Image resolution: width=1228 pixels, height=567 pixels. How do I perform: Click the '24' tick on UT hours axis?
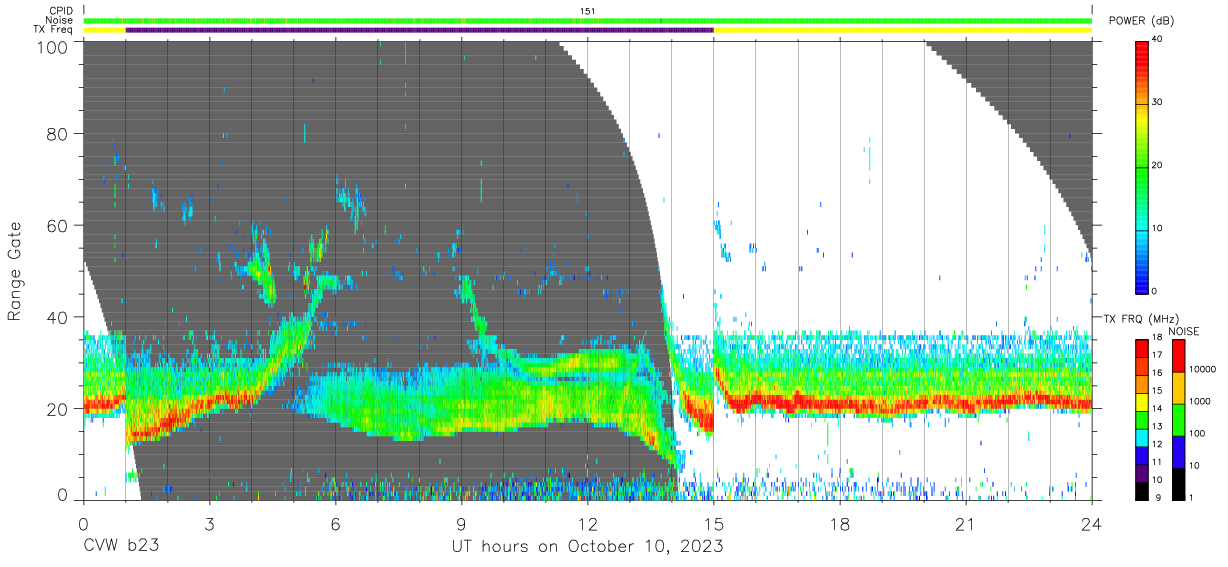(1092, 523)
